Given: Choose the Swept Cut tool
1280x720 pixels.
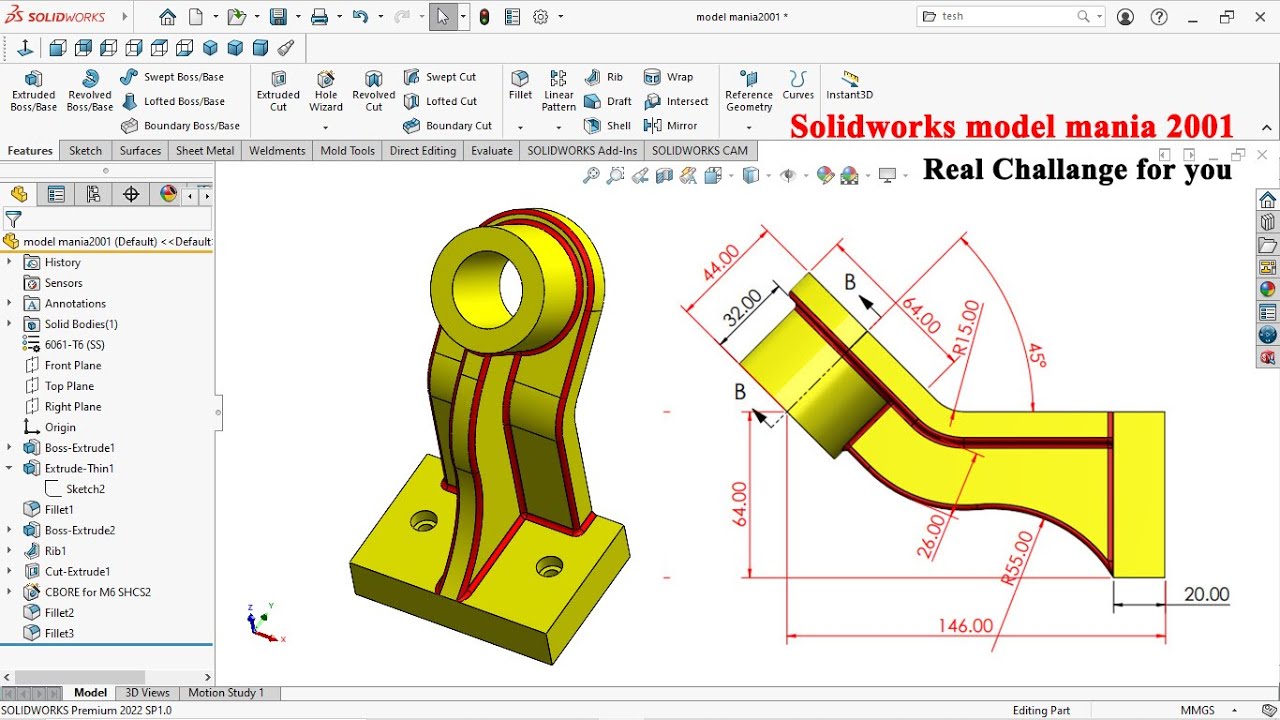Looking at the screenshot, I should tap(440, 77).
